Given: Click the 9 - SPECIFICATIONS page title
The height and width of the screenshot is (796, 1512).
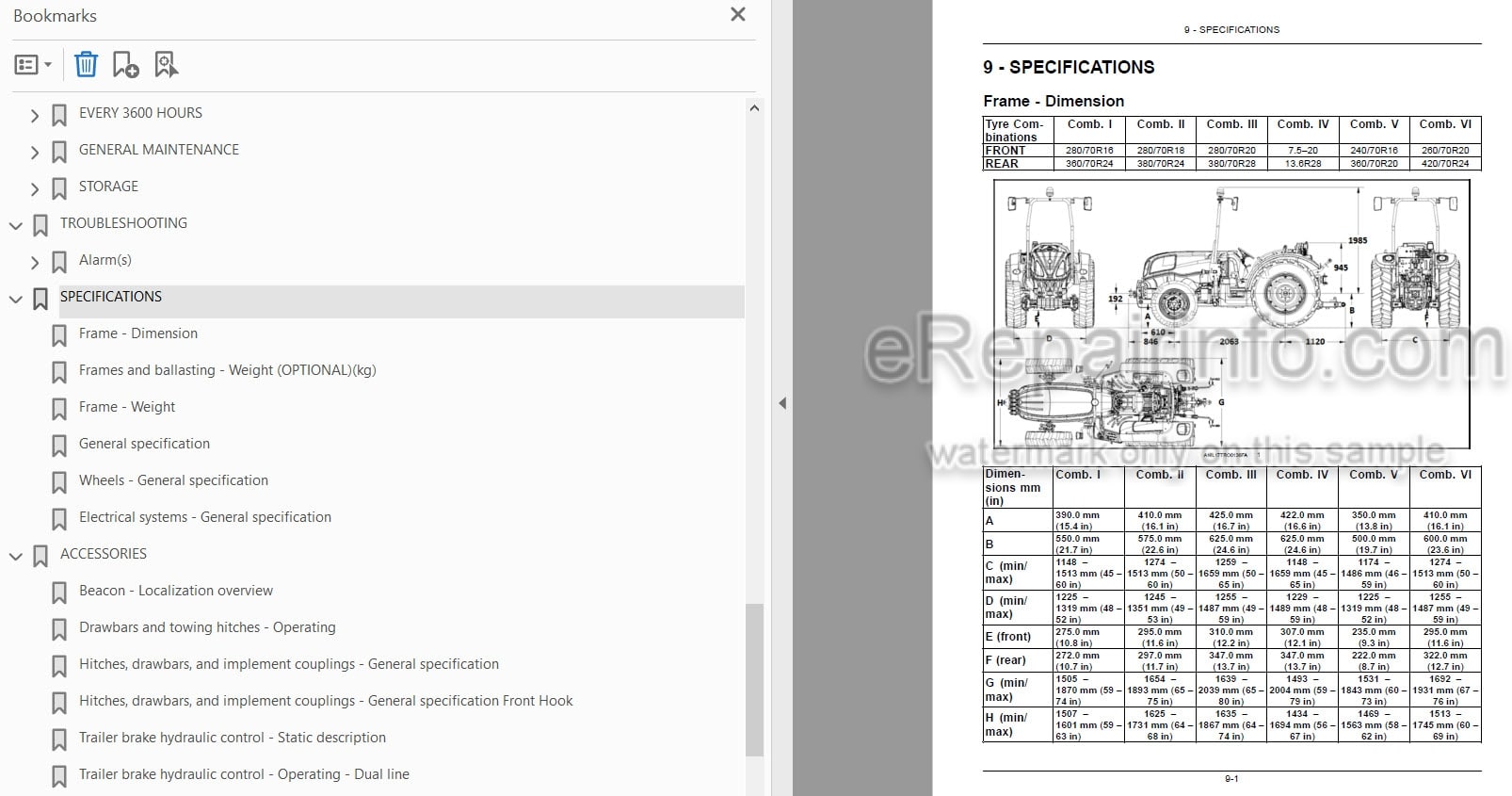Looking at the screenshot, I should (x=1069, y=67).
